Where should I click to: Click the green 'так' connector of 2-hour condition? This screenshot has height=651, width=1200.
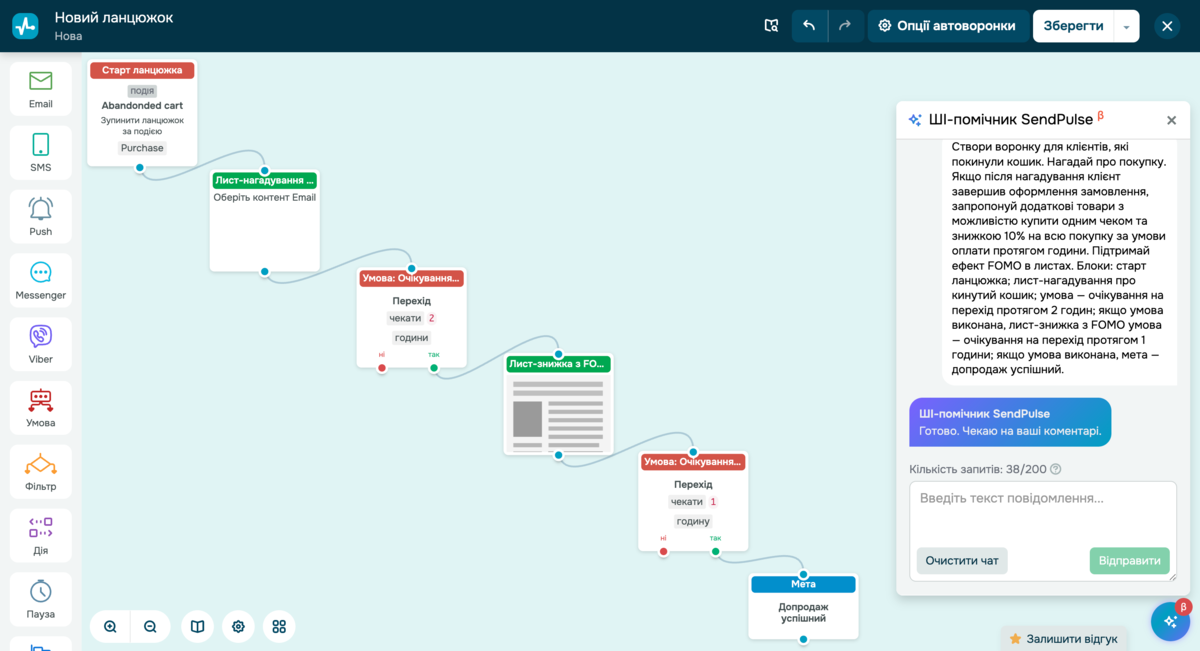tap(434, 368)
